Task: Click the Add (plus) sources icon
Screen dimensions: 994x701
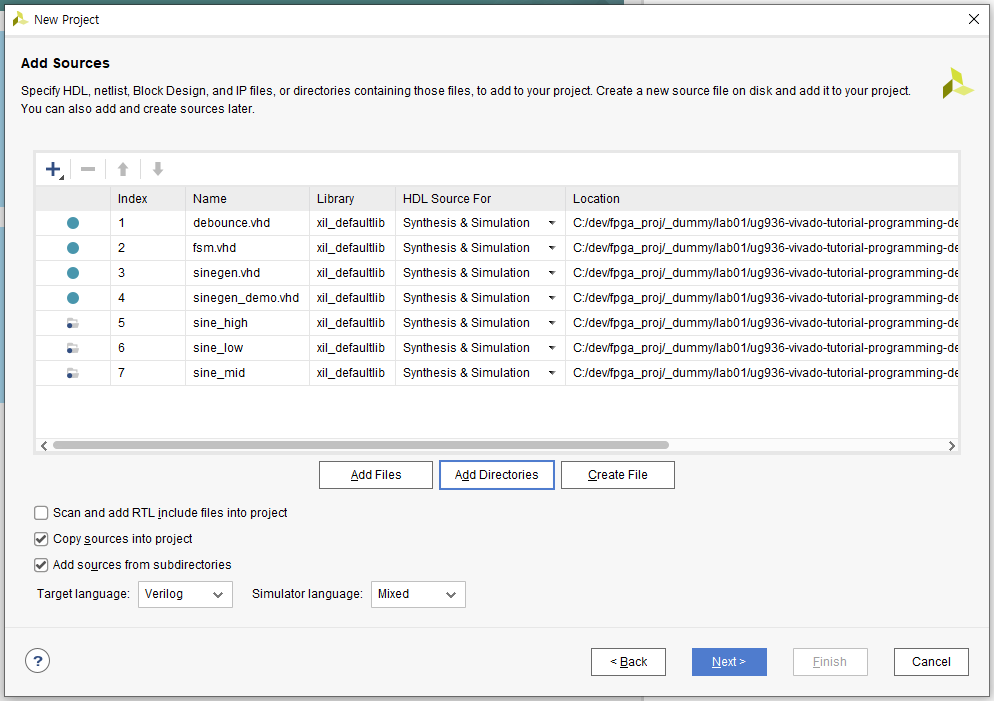Action: [54, 170]
